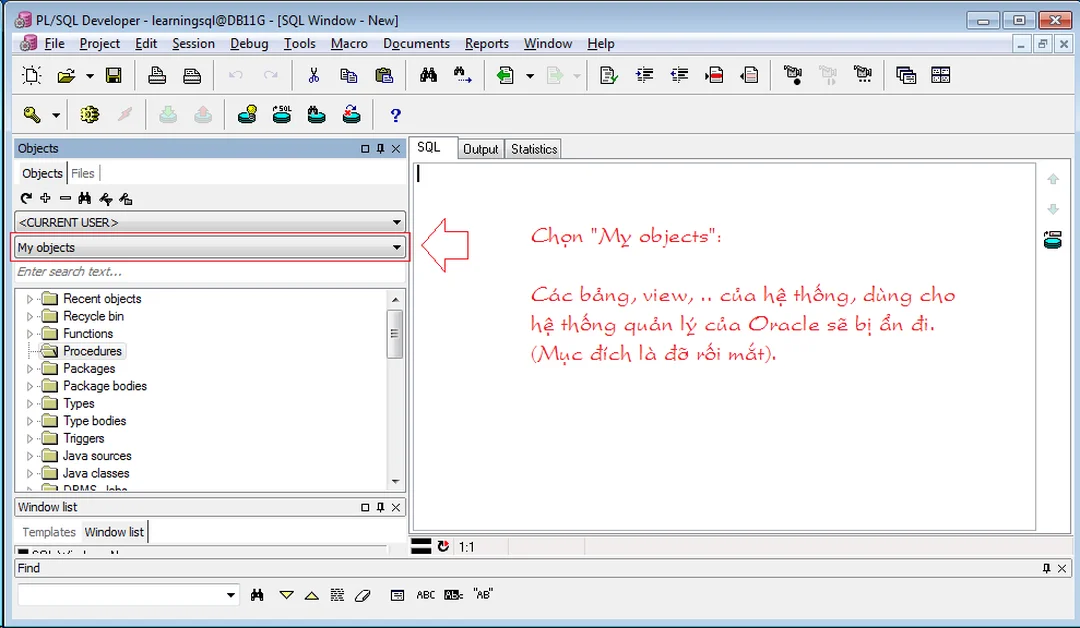The height and width of the screenshot is (628, 1080).
Task: Open the Macro menu
Action: pyautogui.click(x=349, y=43)
